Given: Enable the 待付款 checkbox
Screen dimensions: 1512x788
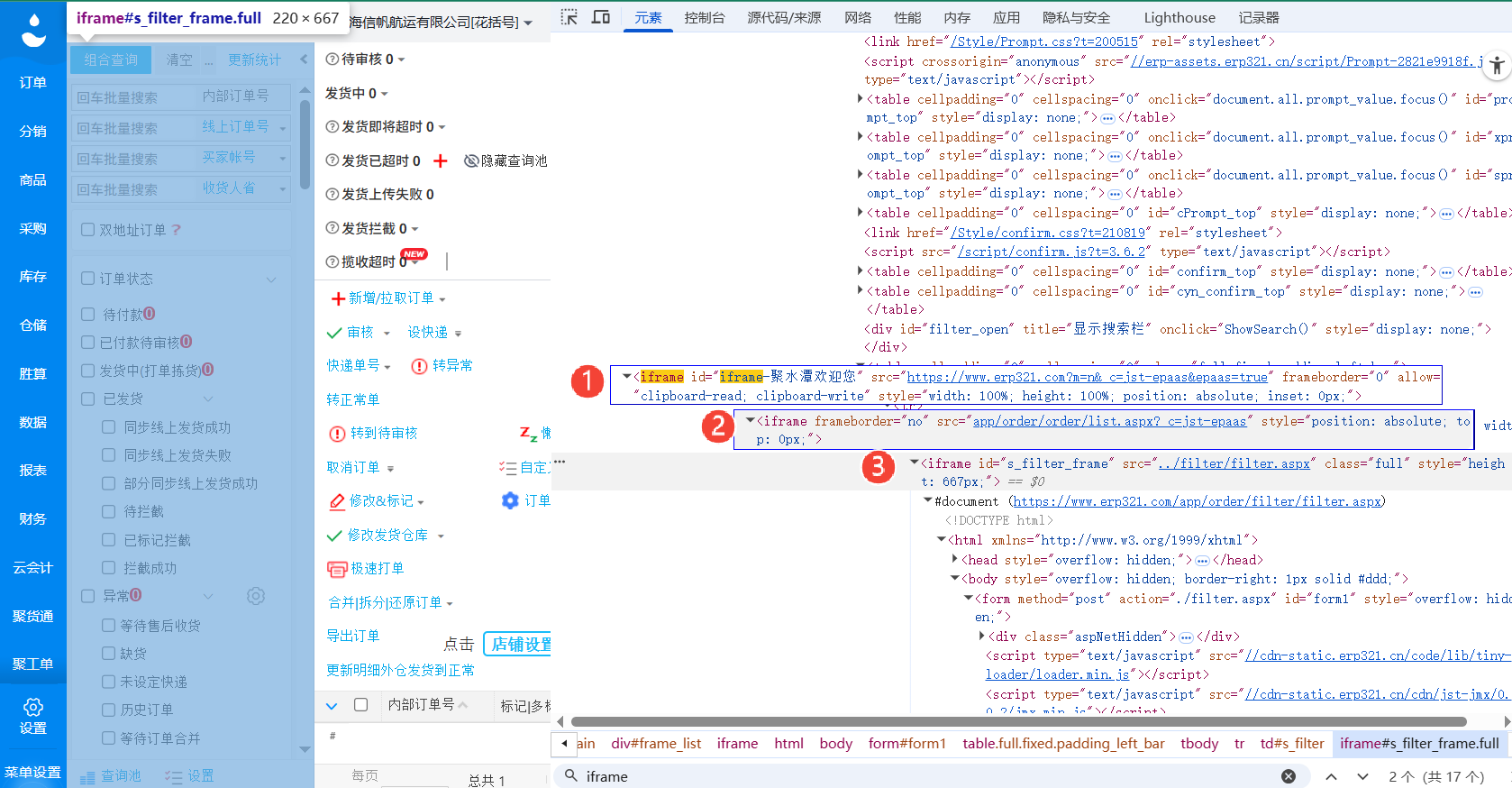Looking at the screenshot, I should coord(88,314).
